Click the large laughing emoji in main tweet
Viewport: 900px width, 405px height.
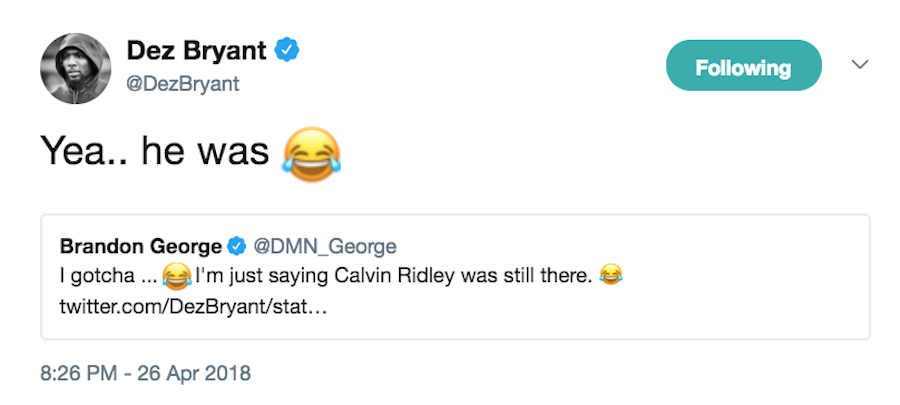tap(311, 153)
